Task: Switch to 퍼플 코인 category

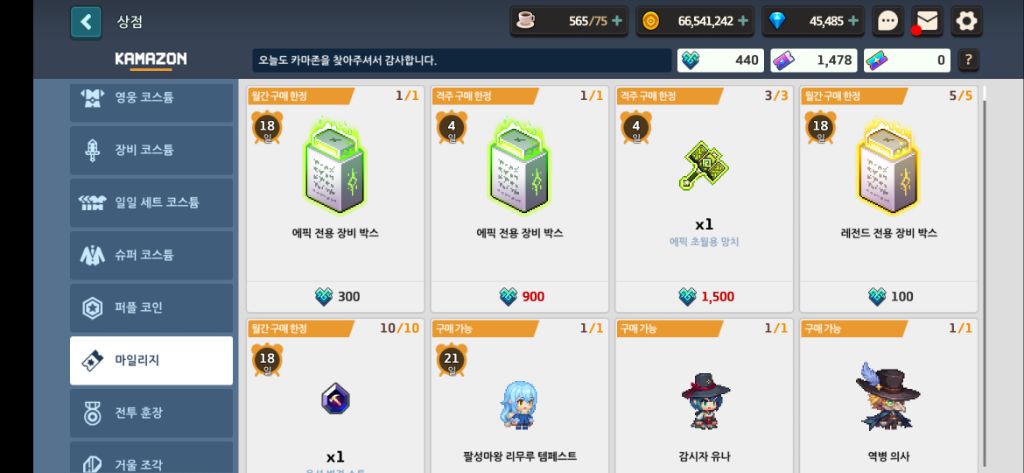Action: pos(152,308)
